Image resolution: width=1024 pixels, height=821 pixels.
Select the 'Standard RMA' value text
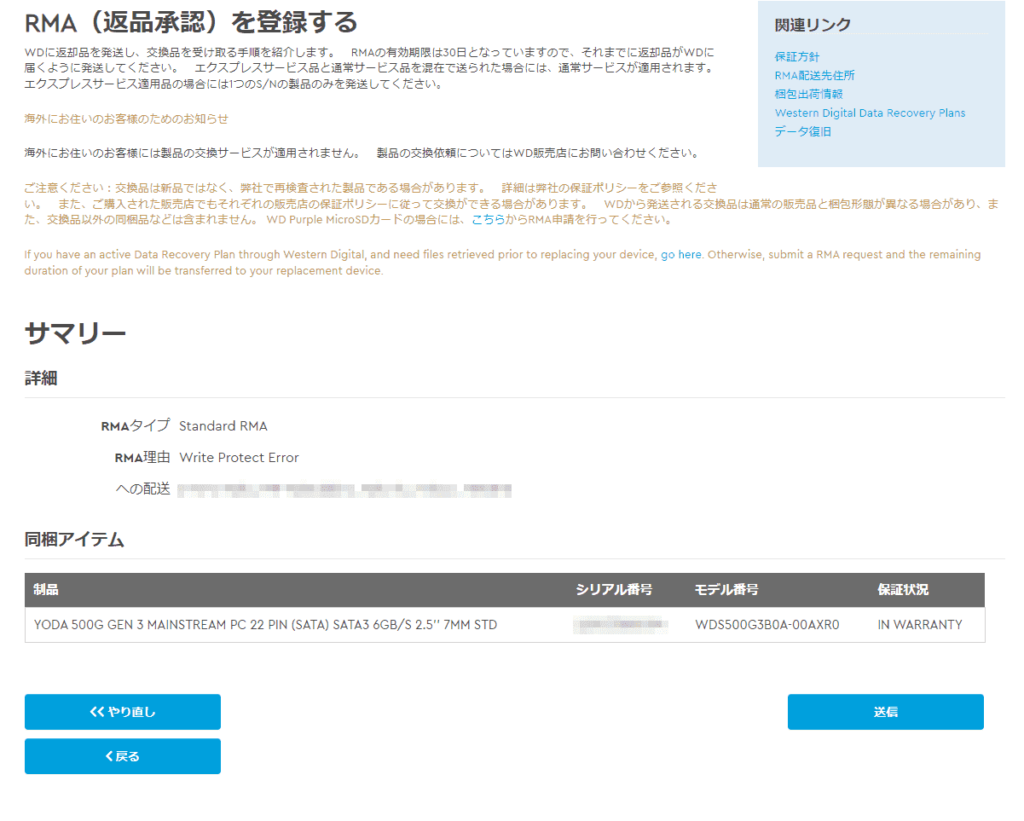click(223, 426)
